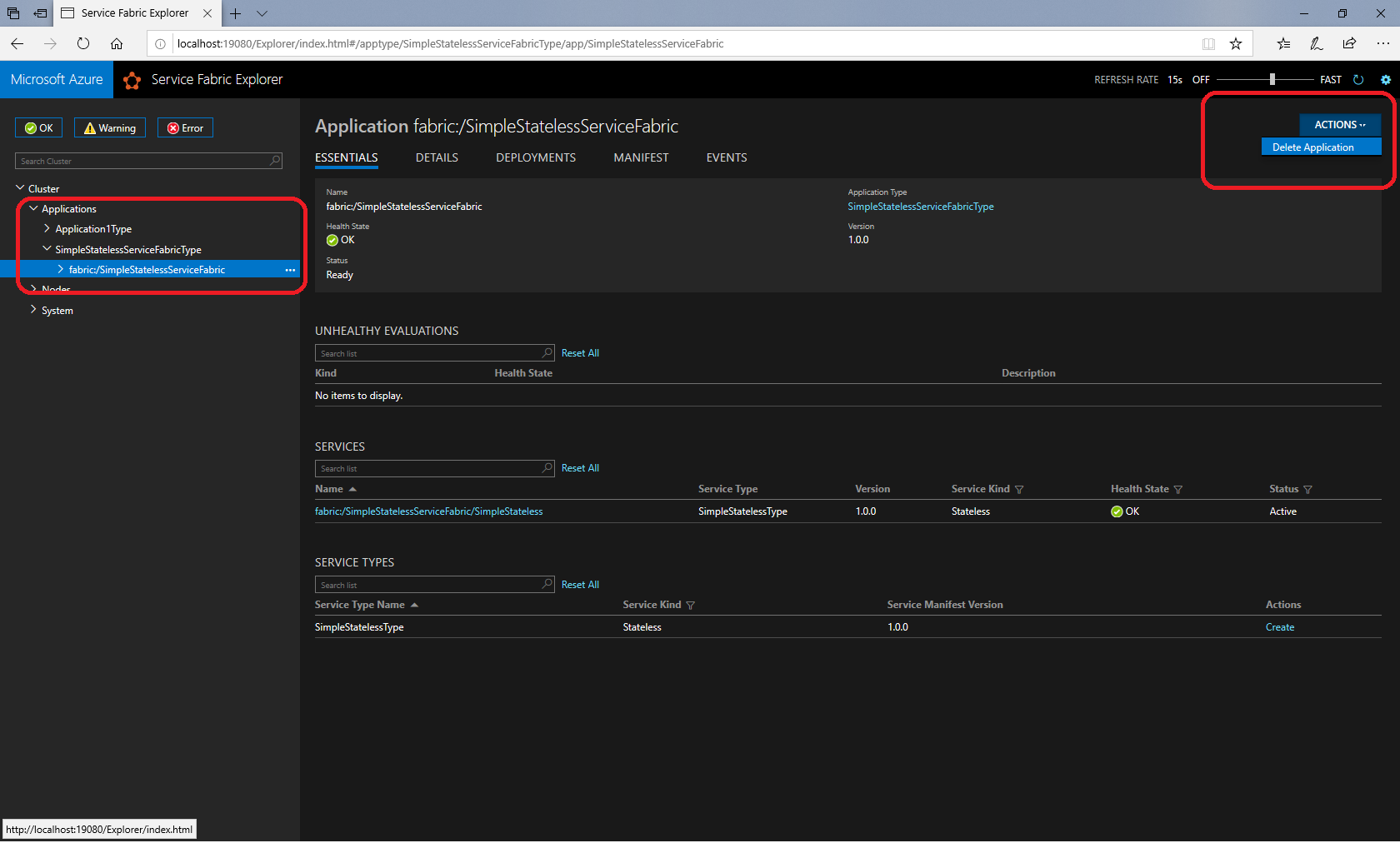The width and height of the screenshot is (1400, 843).
Task: Click the Microsoft Azure header link
Action: pyautogui.click(x=57, y=79)
